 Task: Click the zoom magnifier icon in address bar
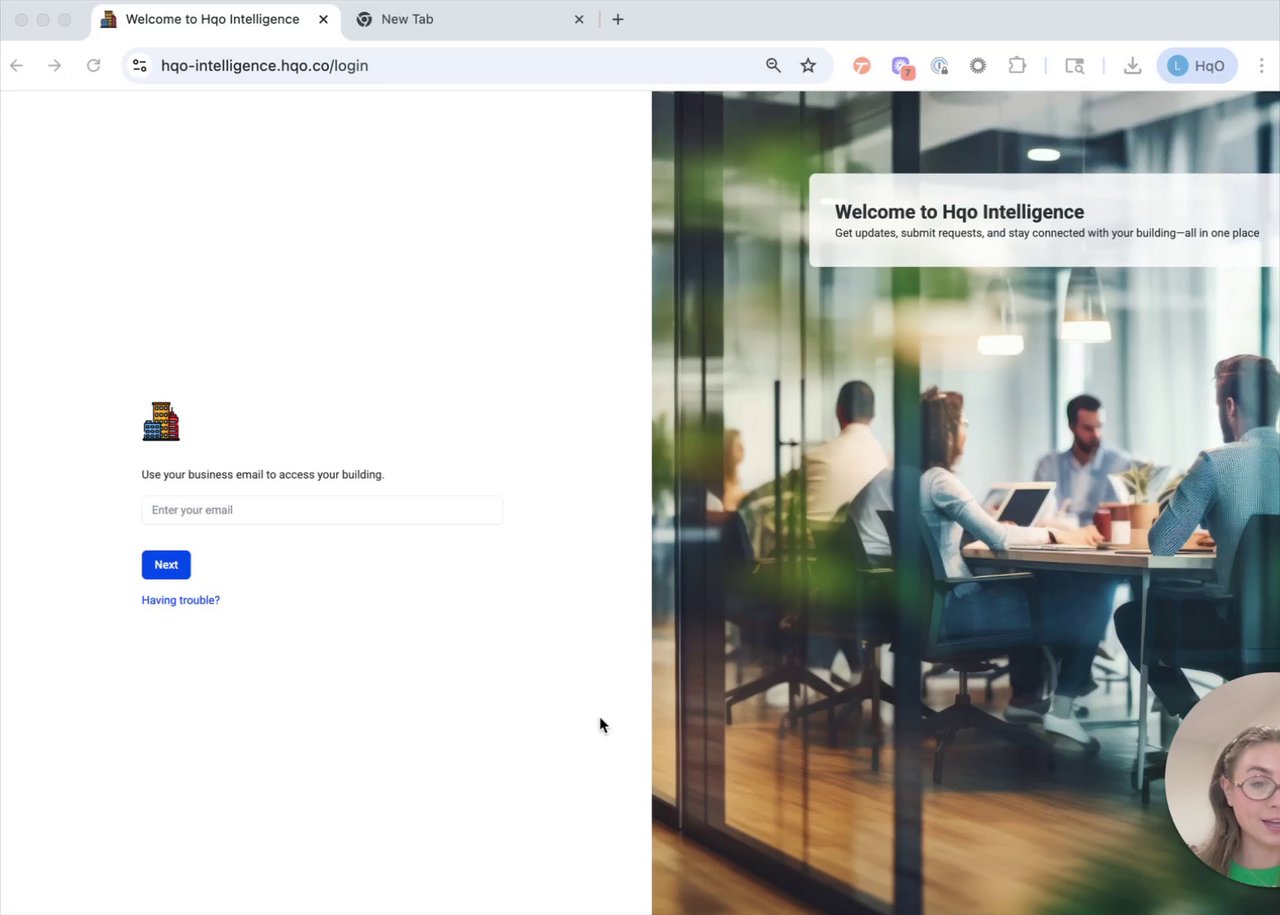click(x=773, y=65)
